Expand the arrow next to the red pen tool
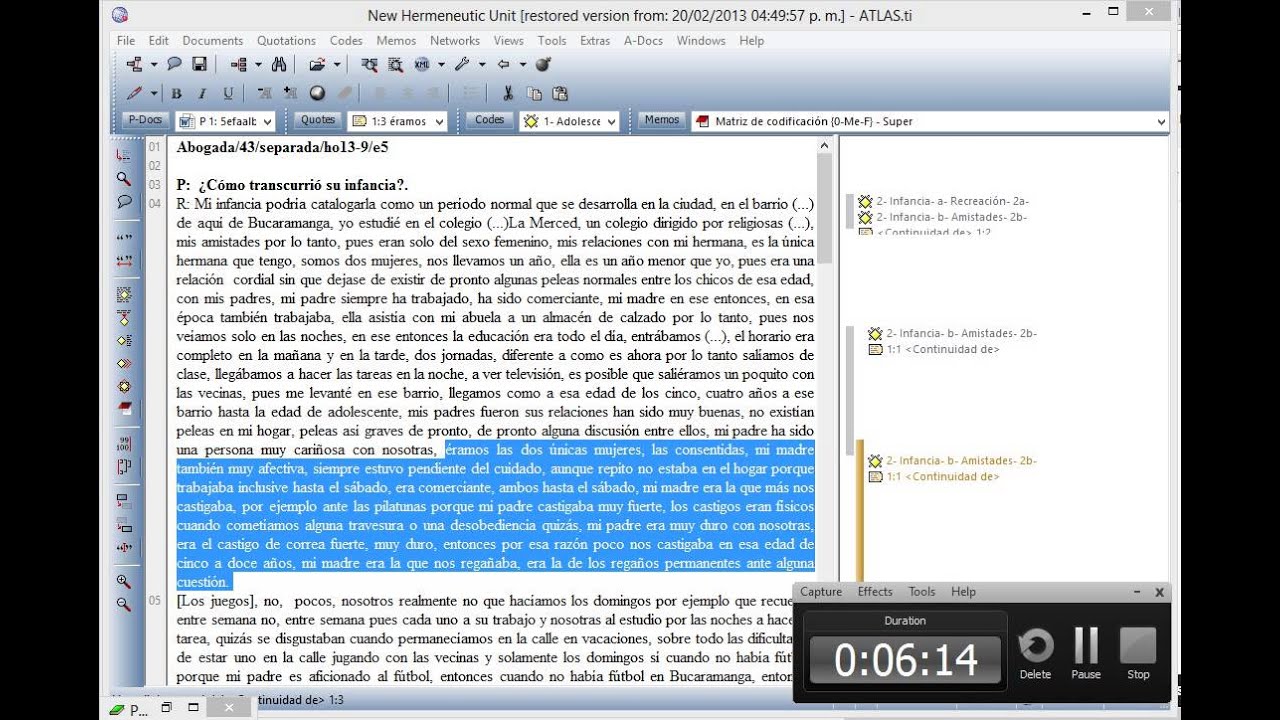Screen dimensions: 1280x720 pos(154,93)
